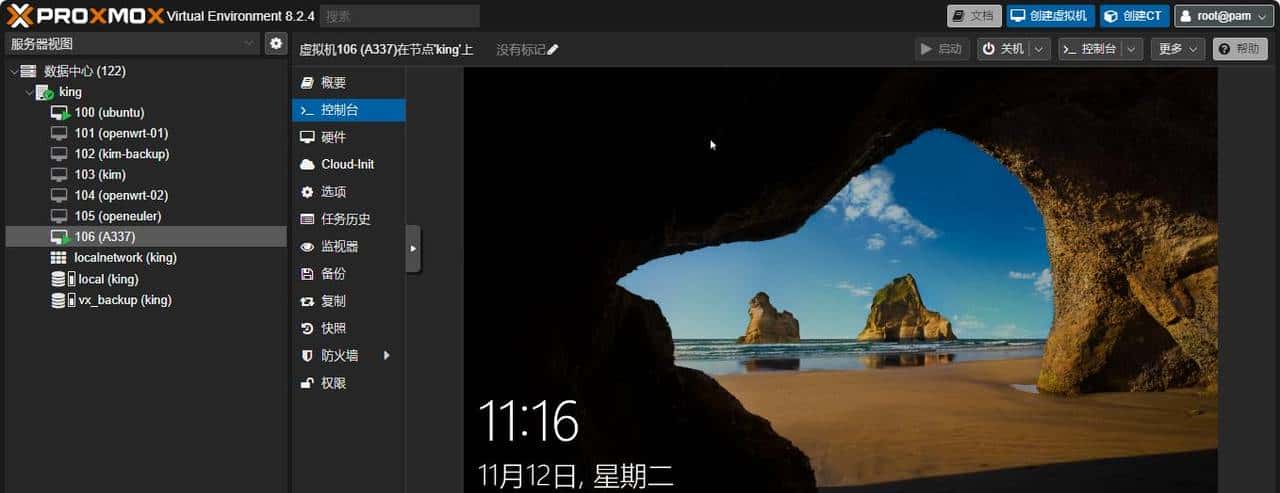Collapse the king node tree
The width and height of the screenshot is (1280, 493).
pos(29,92)
